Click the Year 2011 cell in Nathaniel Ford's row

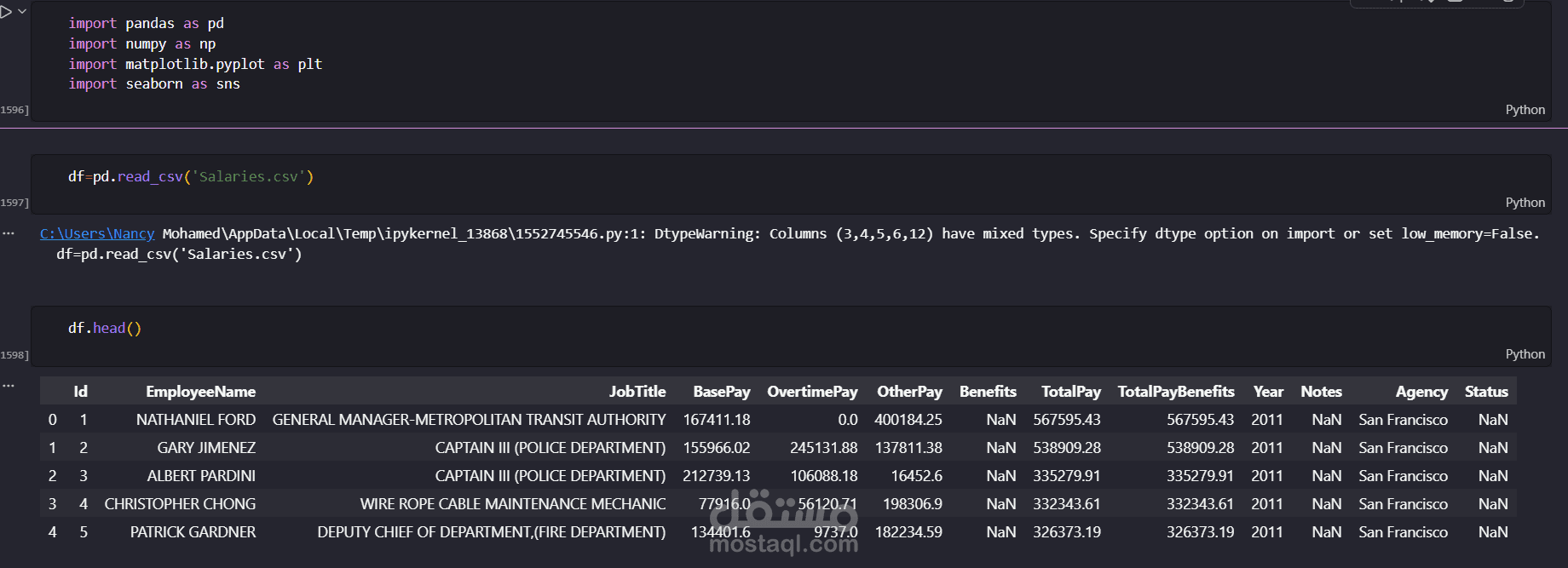point(1267,420)
